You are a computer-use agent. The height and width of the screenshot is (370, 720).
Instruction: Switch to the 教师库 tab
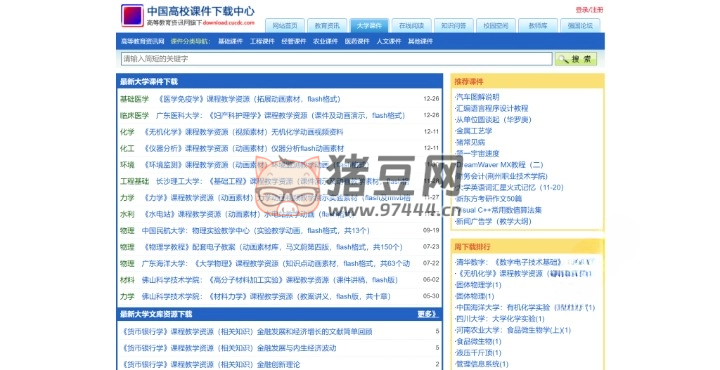tap(538, 26)
